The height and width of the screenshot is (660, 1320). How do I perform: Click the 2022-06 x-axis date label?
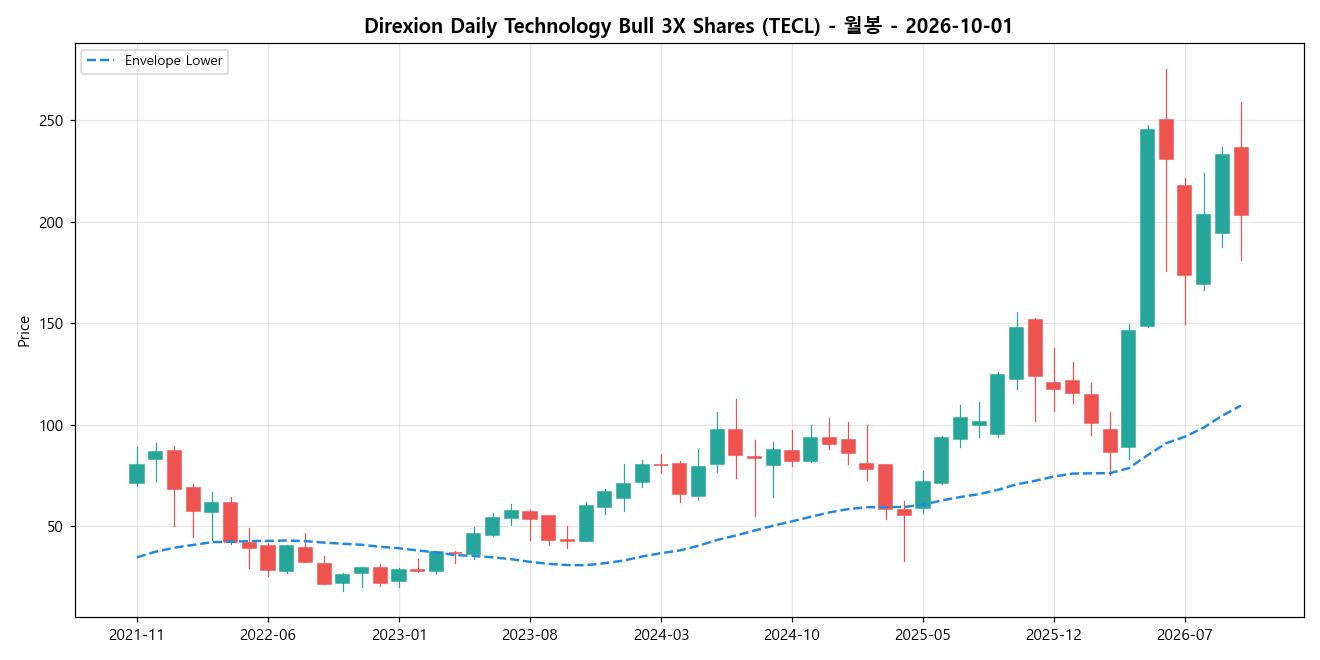(x=268, y=635)
